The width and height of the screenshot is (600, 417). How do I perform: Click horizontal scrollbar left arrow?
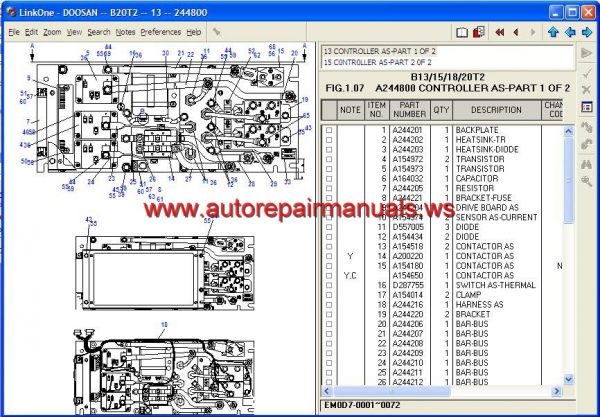point(326,391)
